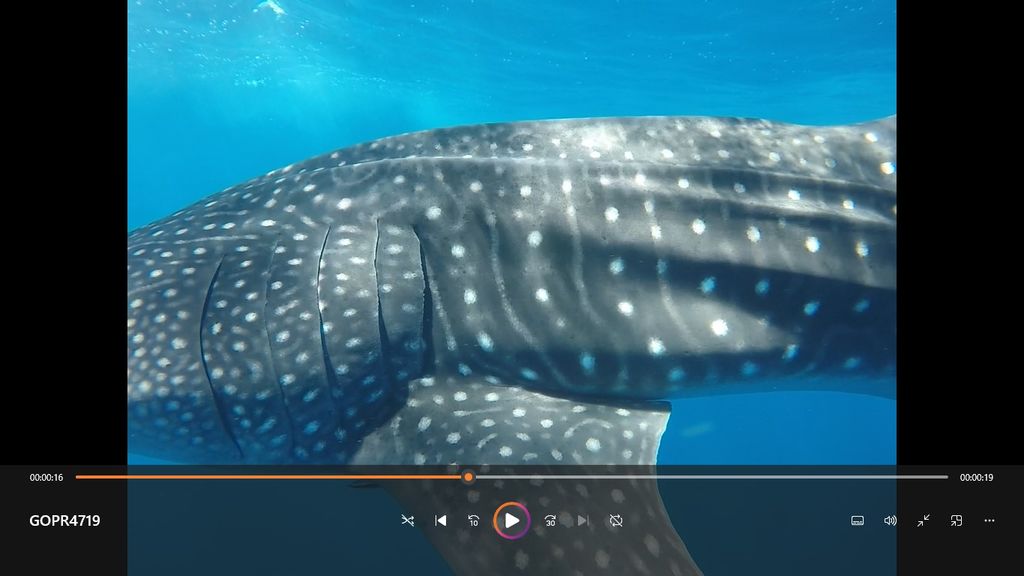Toggle repeat mode
Screen dimensions: 1024x576
tap(616, 520)
